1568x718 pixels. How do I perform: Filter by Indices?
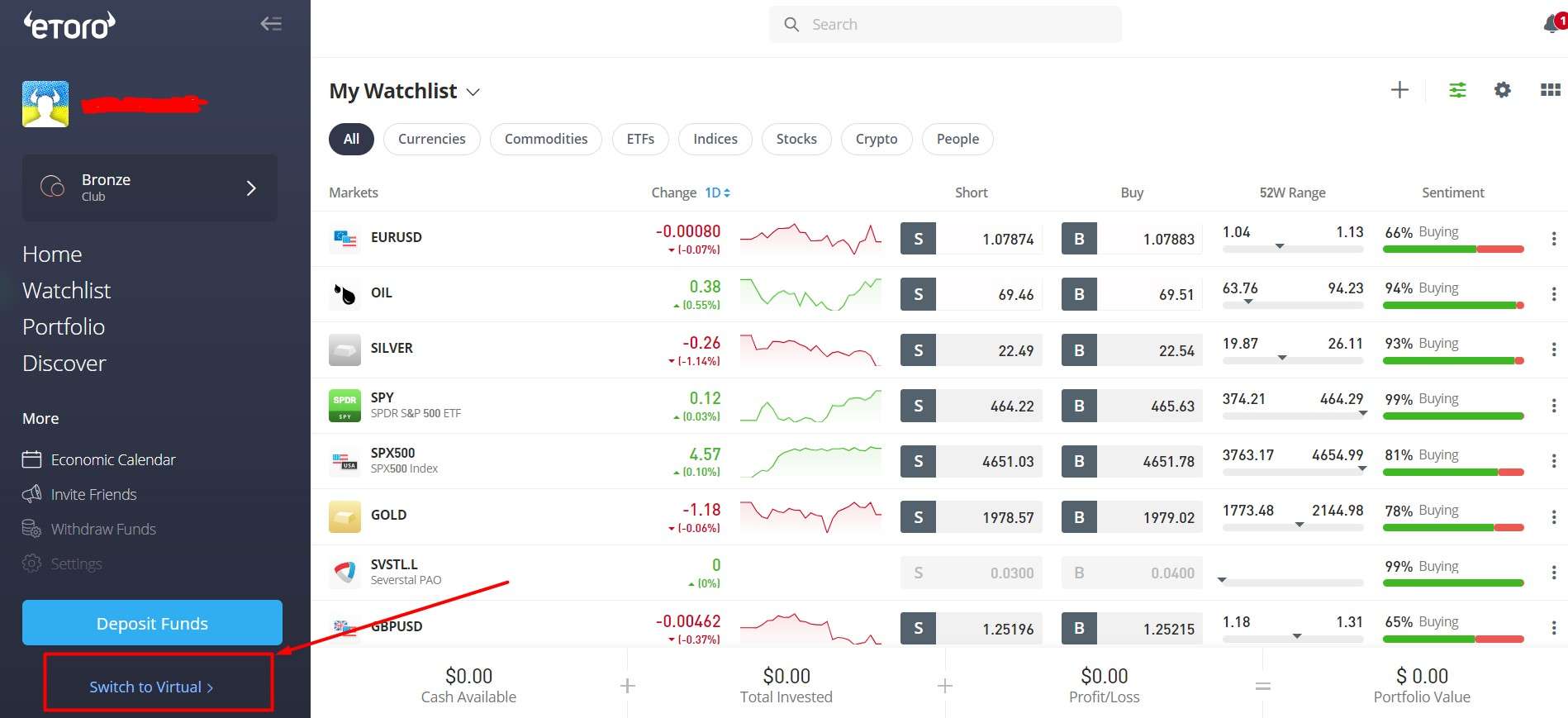click(715, 139)
